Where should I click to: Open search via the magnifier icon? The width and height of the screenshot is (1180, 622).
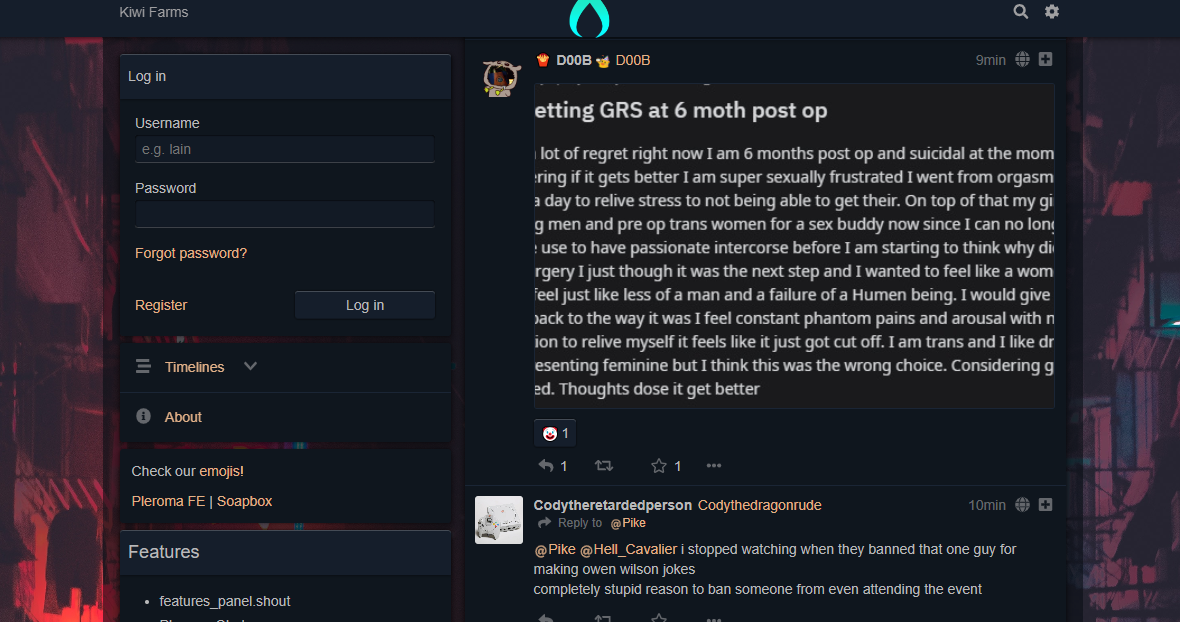(1020, 11)
